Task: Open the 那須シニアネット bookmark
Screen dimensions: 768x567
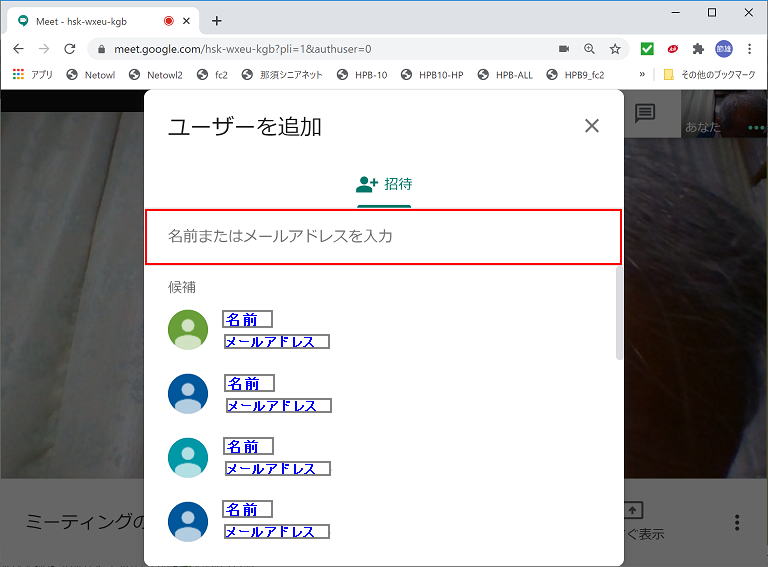Action: click(282, 74)
